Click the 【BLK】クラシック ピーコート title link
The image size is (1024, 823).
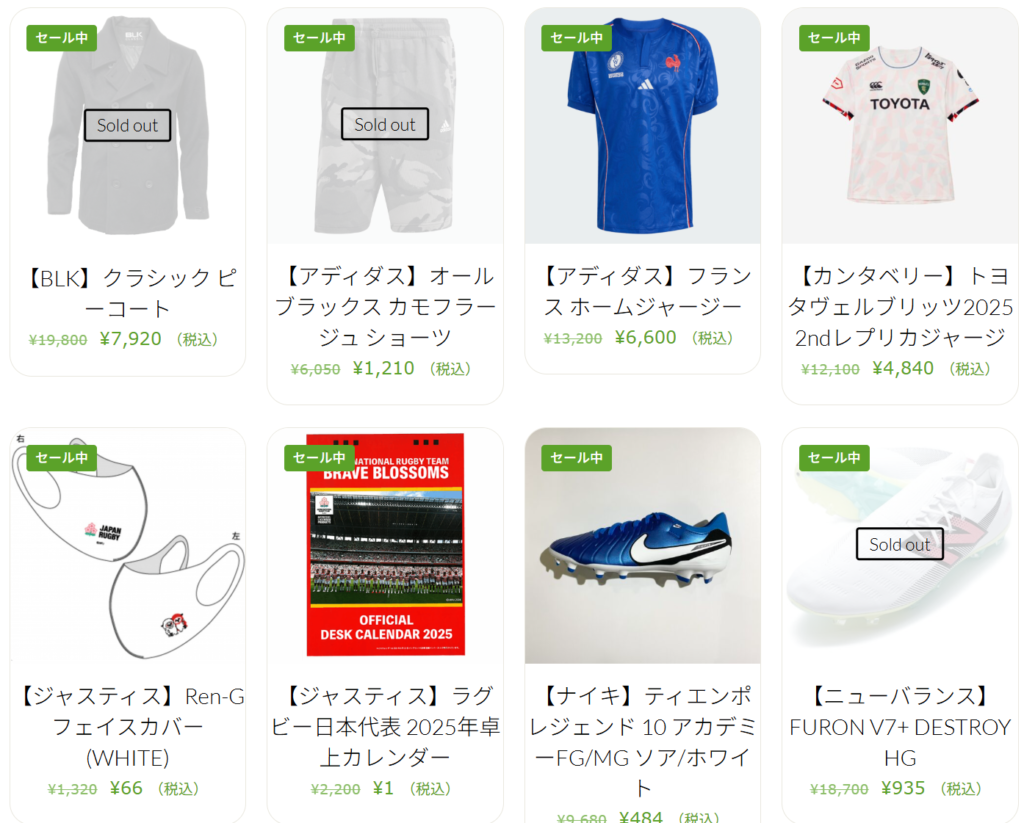click(x=128, y=293)
